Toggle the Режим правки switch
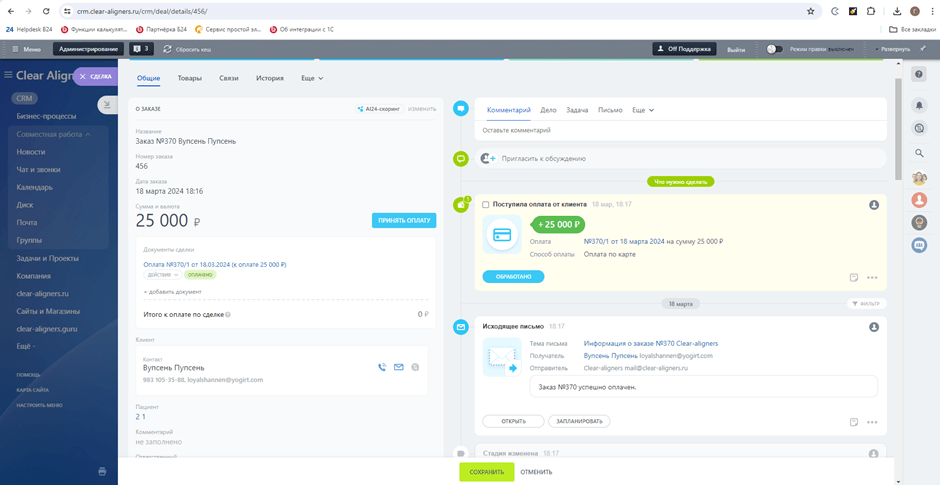940x485 pixels. (x=775, y=49)
